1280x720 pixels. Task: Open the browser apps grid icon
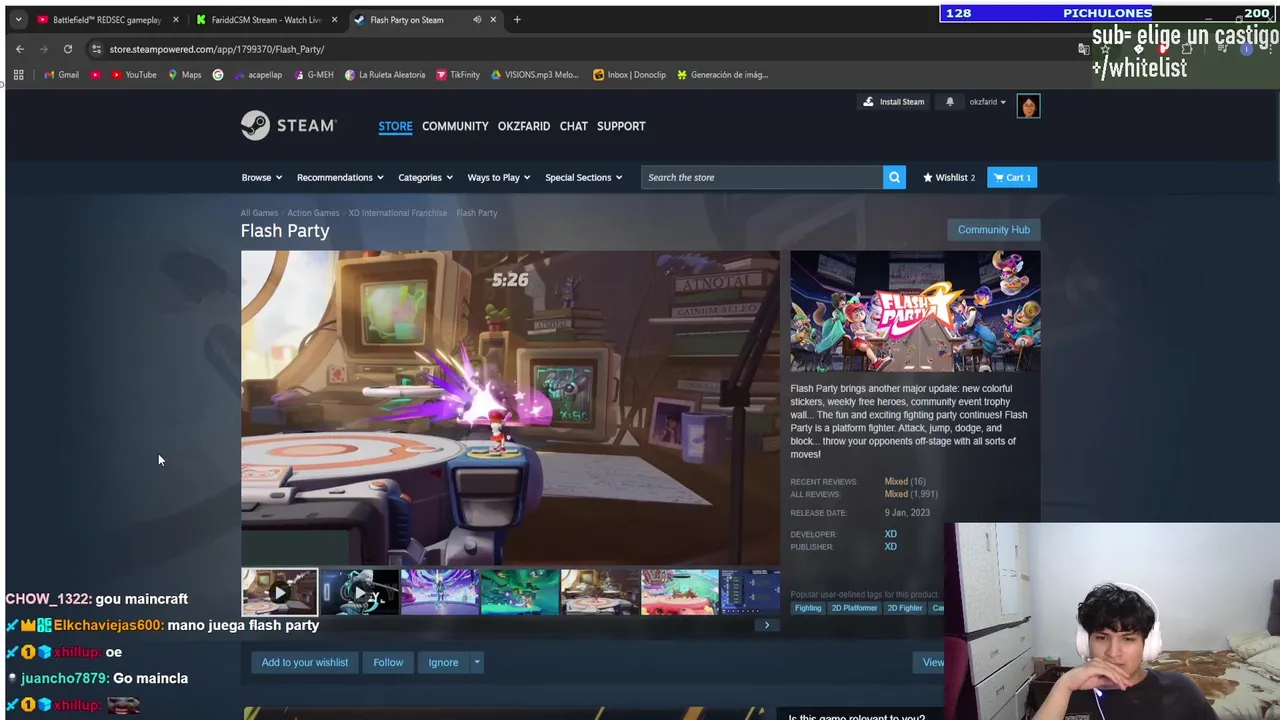(x=18, y=74)
